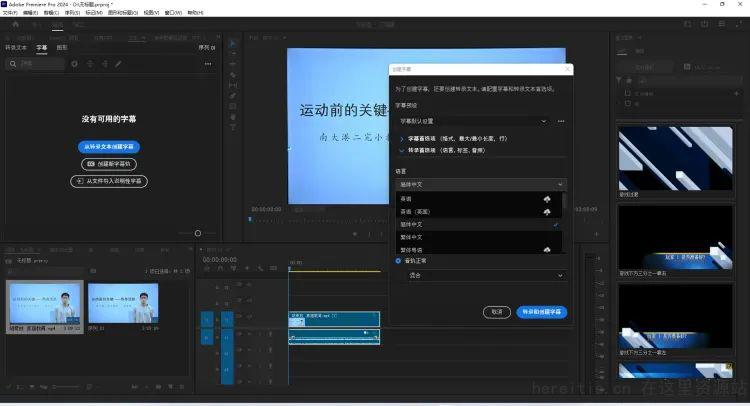Solo audio track A1
The width and height of the screenshot is (750, 406).
click(x=258, y=334)
